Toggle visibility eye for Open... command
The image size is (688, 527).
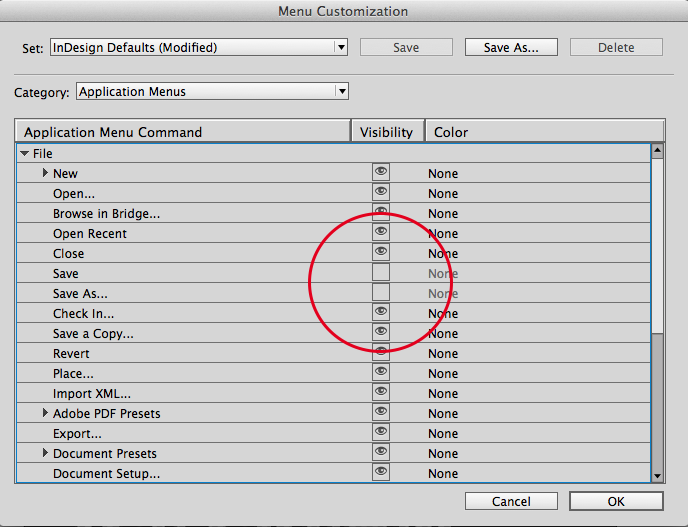381,193
